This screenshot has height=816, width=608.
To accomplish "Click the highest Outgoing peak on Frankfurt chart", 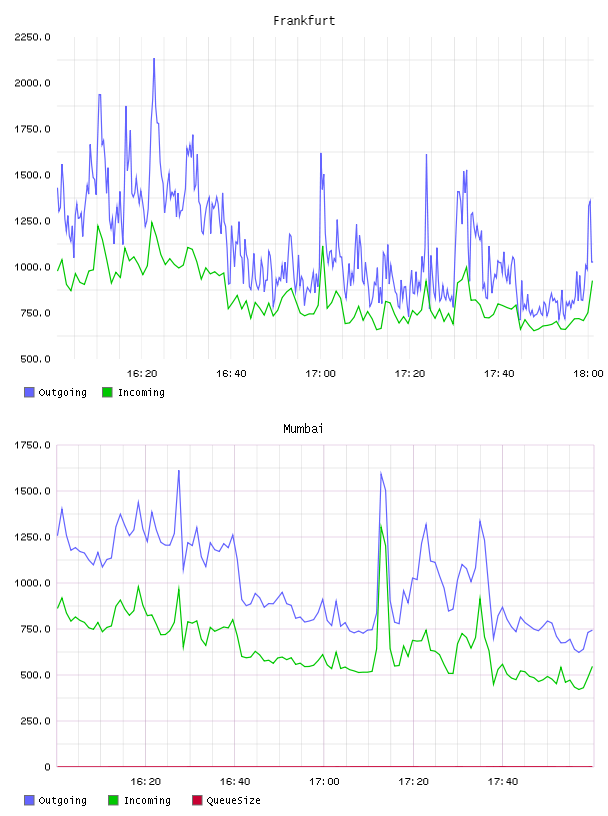I will [x=154, y=59].
